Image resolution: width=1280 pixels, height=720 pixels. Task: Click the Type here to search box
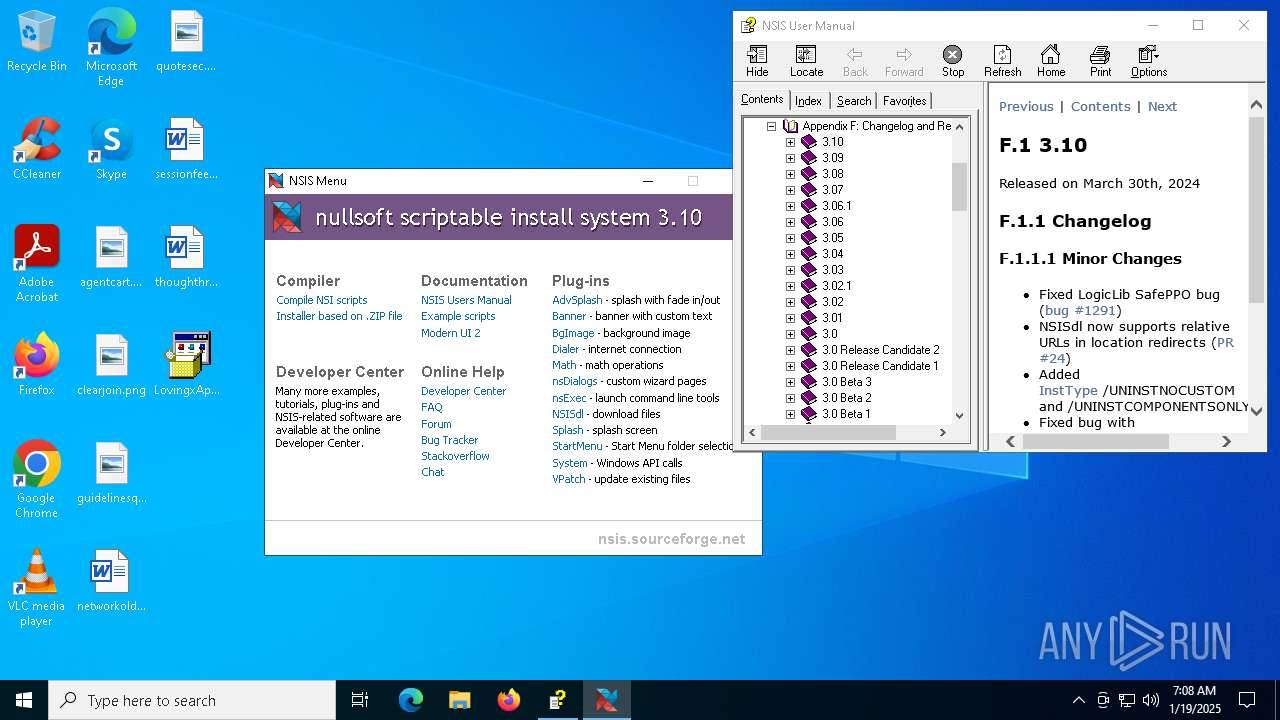point(192,700)
